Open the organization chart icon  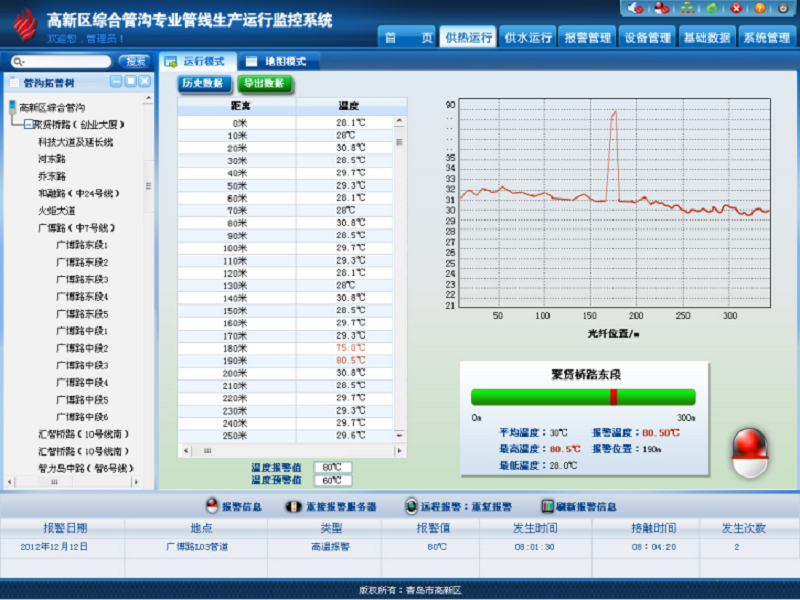(687, 8)
